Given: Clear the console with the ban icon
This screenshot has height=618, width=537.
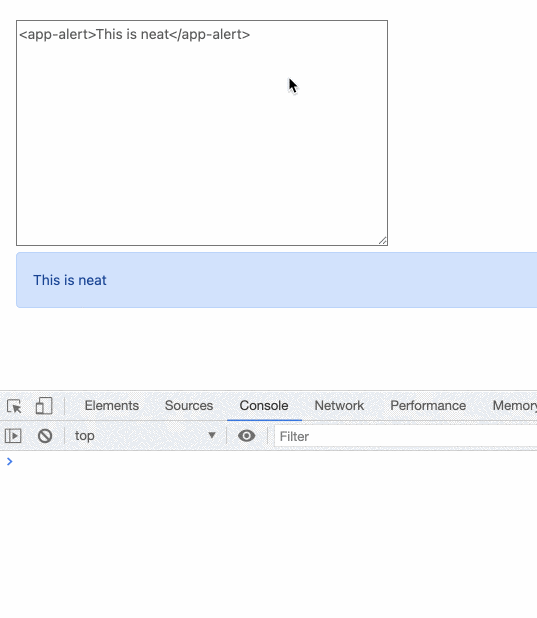Looking at the screenshot, I should click(45, 436).
